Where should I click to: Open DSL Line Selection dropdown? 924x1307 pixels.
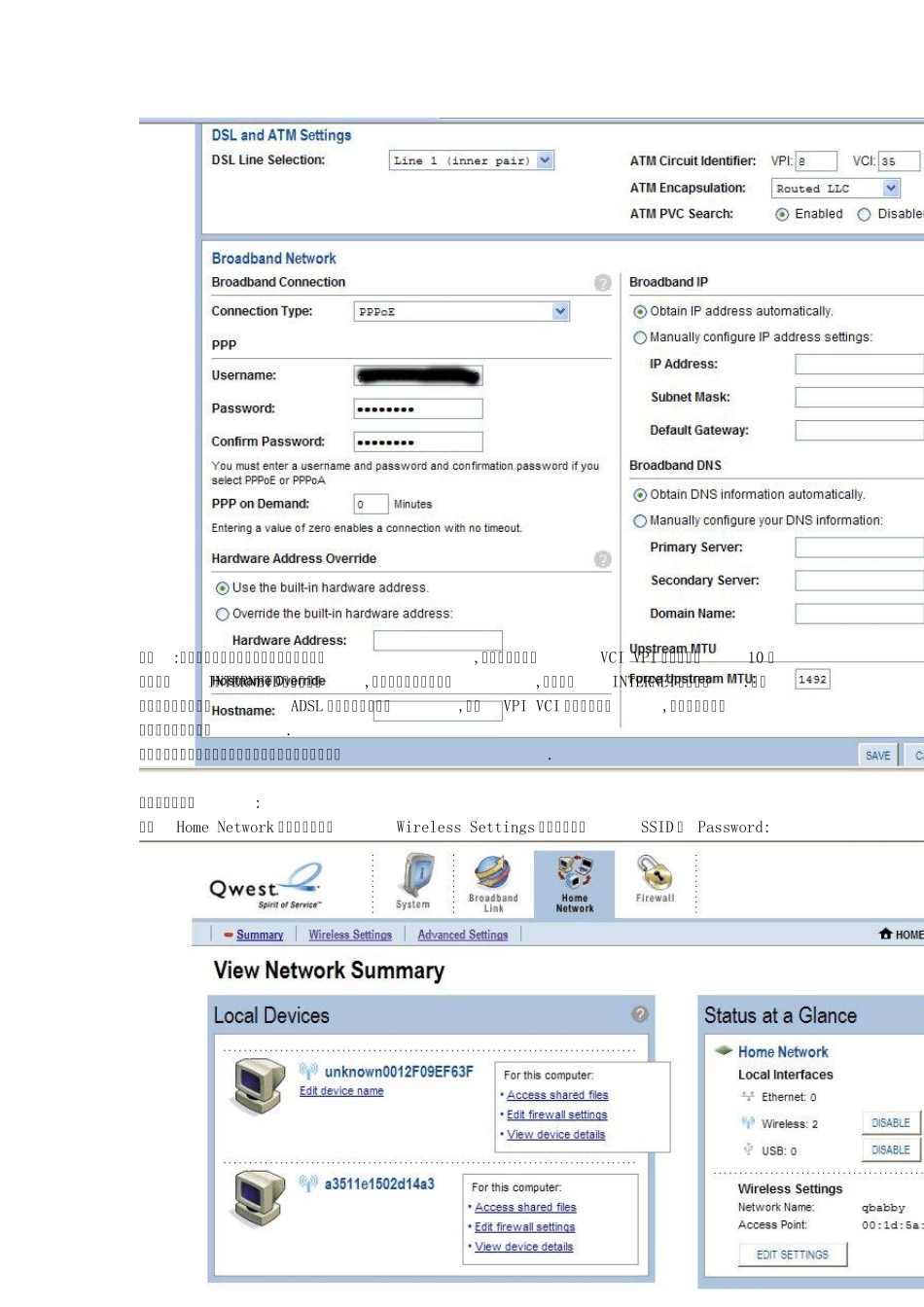[472, 160]
